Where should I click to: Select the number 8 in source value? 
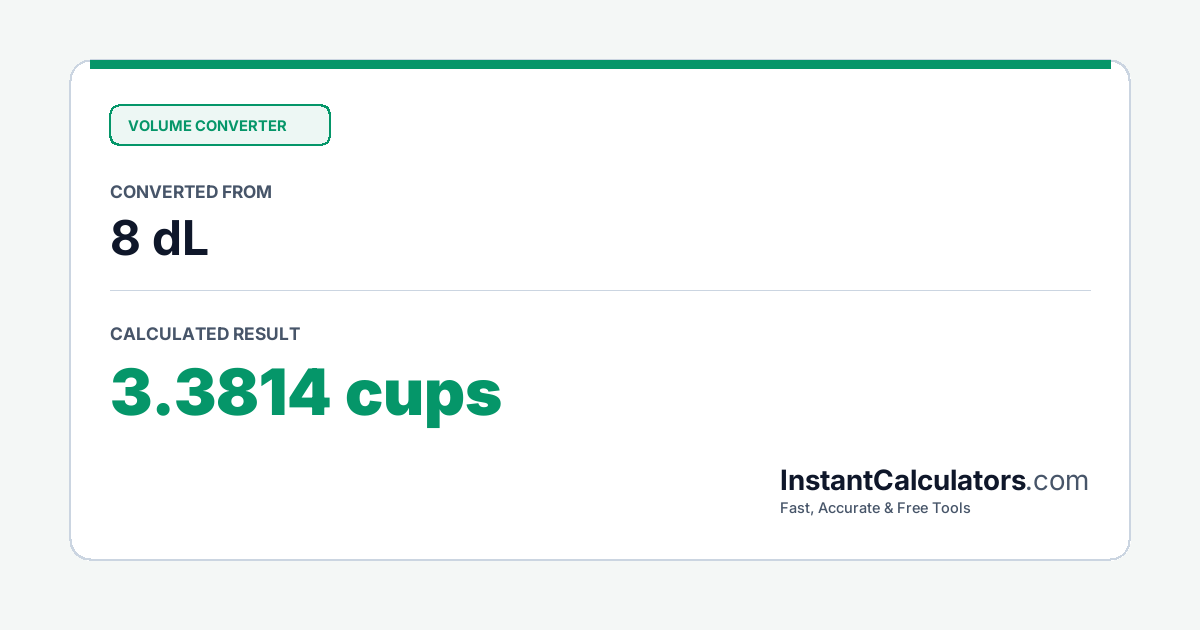[x=125, y=239]
